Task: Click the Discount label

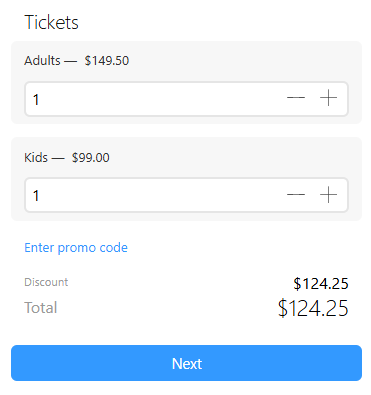Action: pos(46,282)
